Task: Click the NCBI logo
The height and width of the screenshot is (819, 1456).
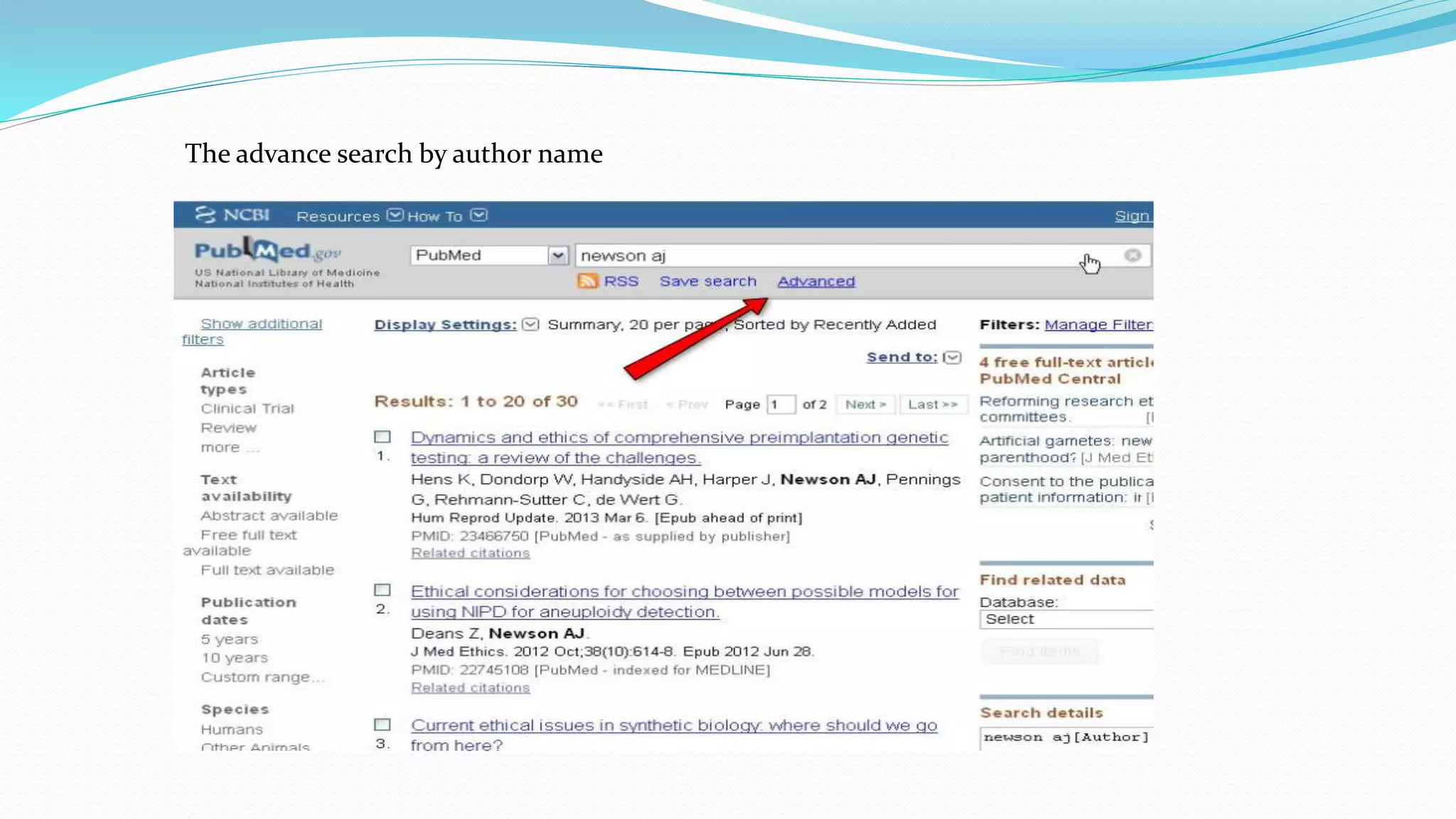Action: point(232,215)
